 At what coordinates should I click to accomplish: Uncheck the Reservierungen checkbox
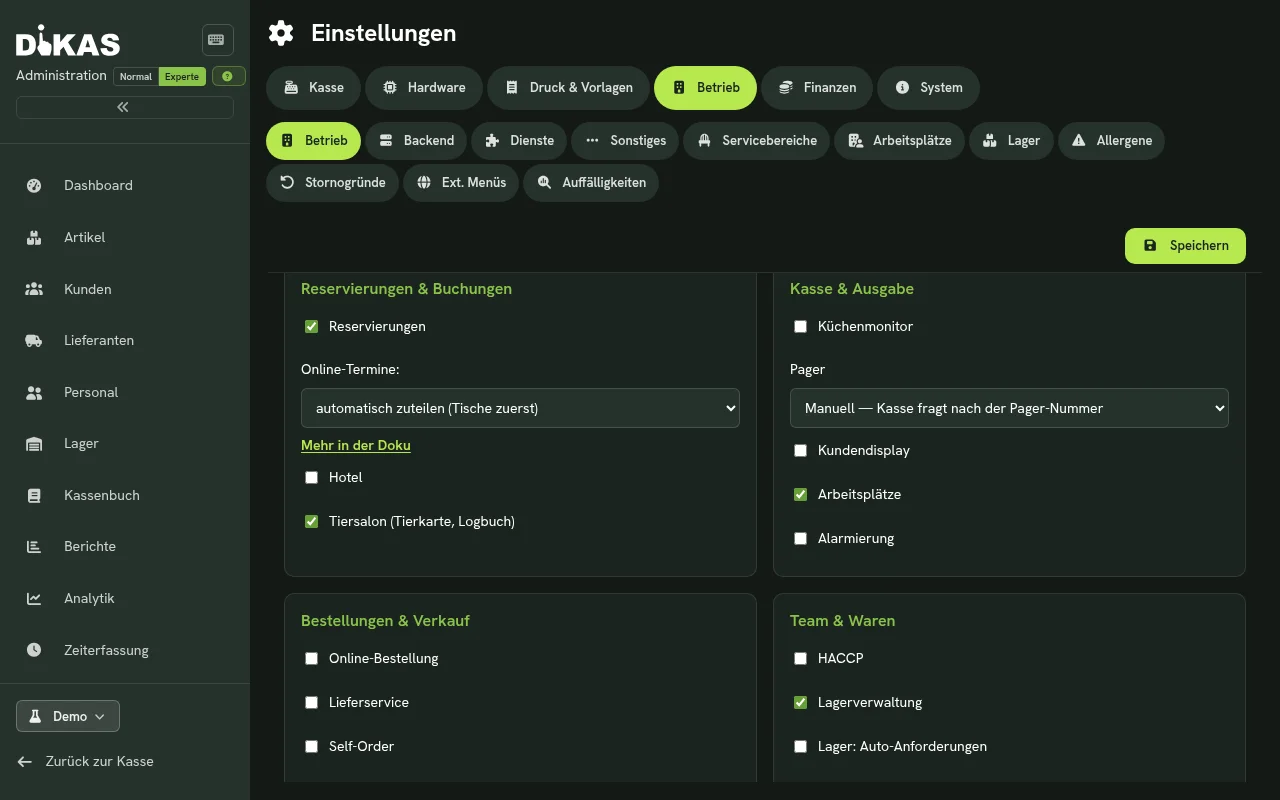(x=311, y=326)
